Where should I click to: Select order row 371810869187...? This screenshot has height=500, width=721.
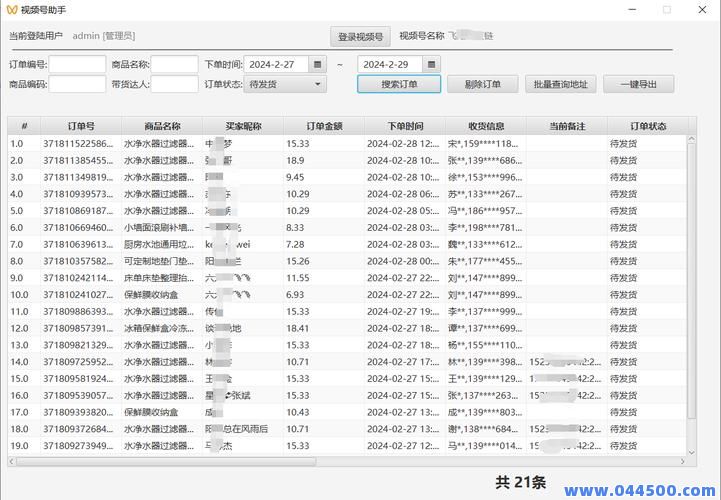point(347,211)
